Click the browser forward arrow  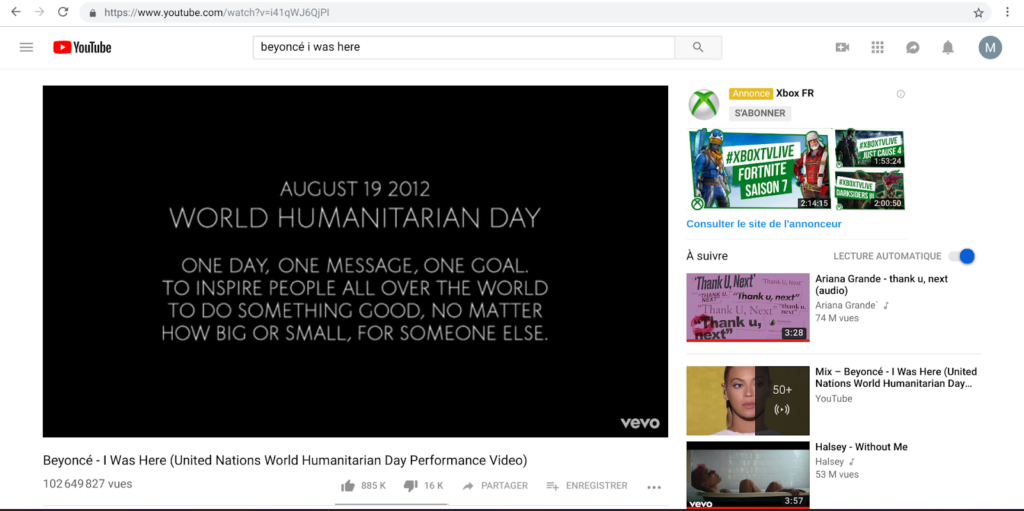click(39, 12)
